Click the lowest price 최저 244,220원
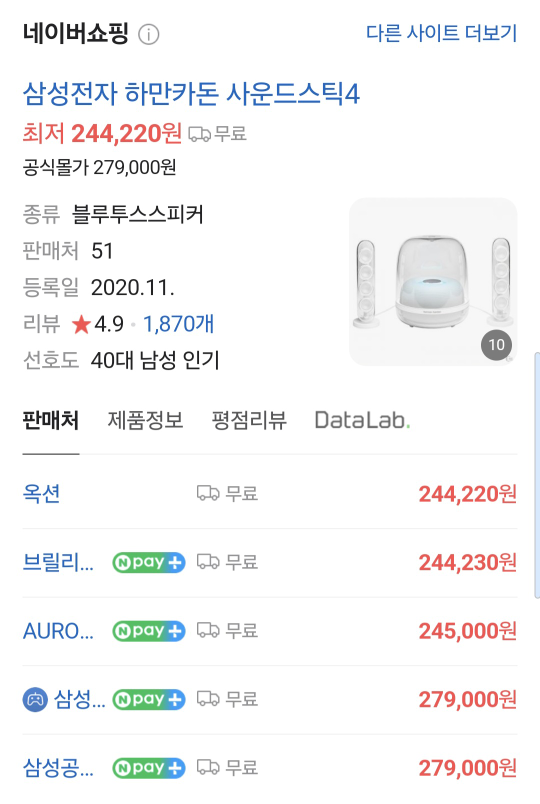Viewport: 540px width, 804px height. (x=102, y=134)
